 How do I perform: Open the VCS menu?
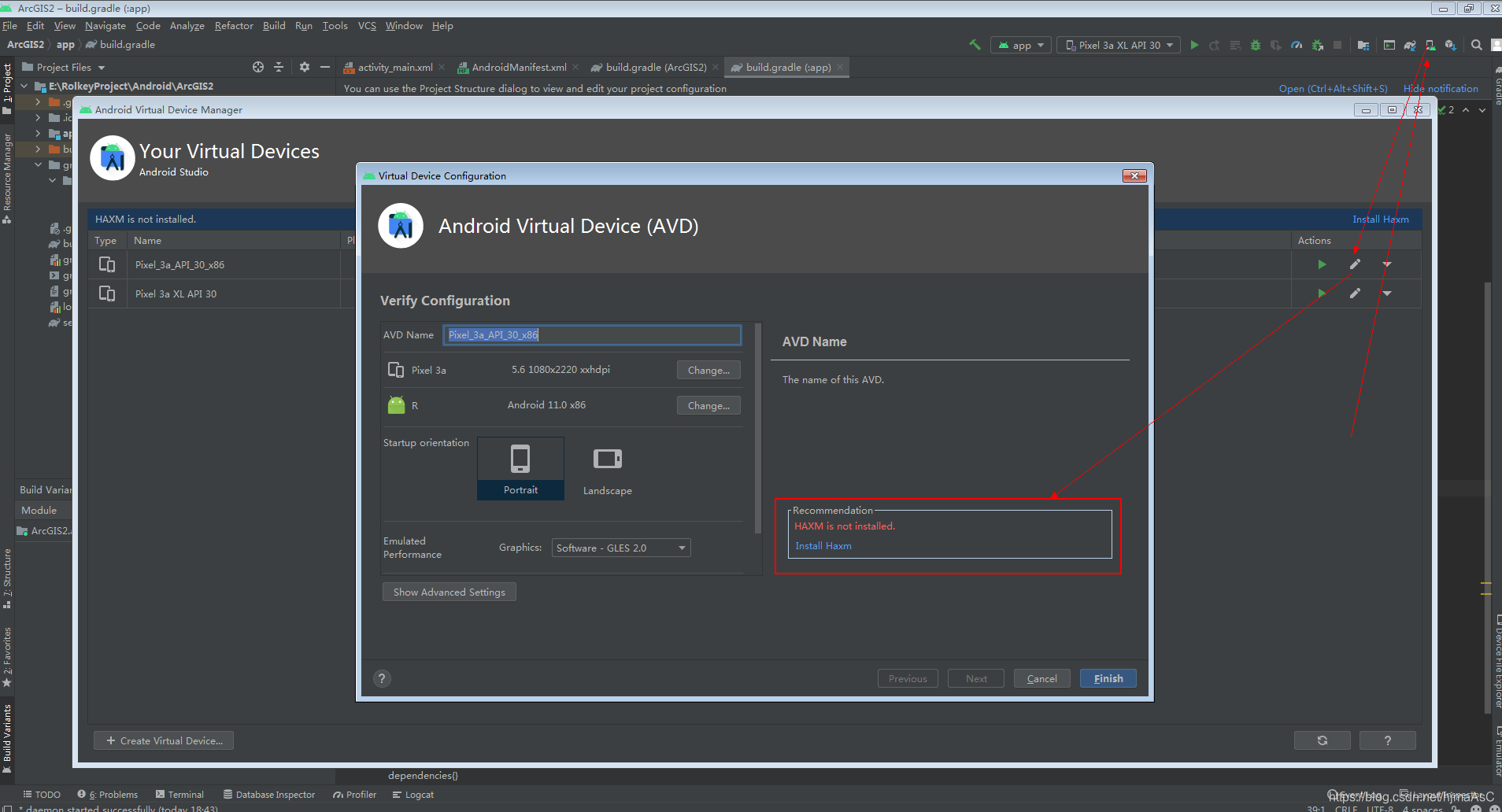367,26
